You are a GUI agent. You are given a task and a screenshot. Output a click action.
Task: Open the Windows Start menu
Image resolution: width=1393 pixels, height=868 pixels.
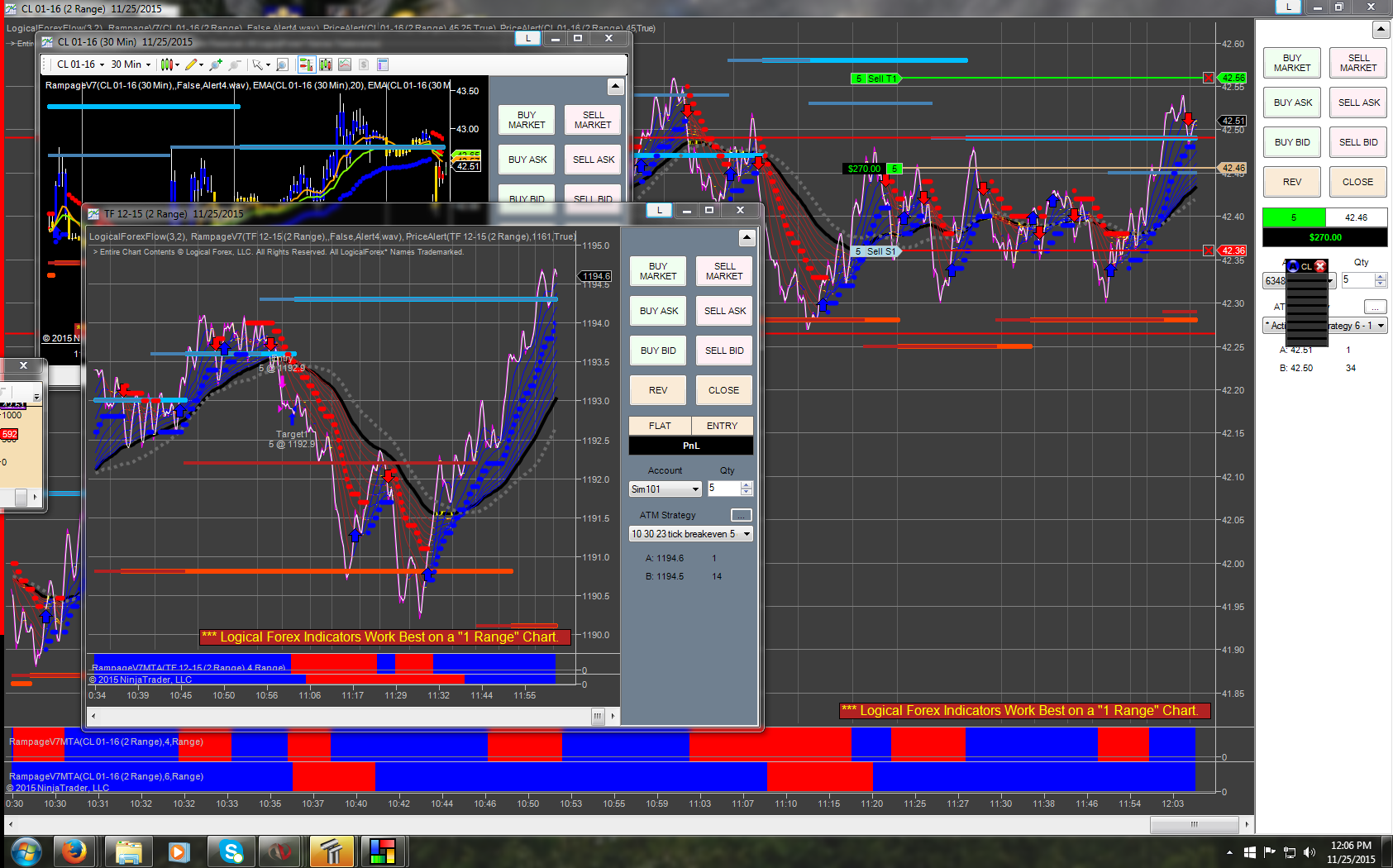point(26,851)
